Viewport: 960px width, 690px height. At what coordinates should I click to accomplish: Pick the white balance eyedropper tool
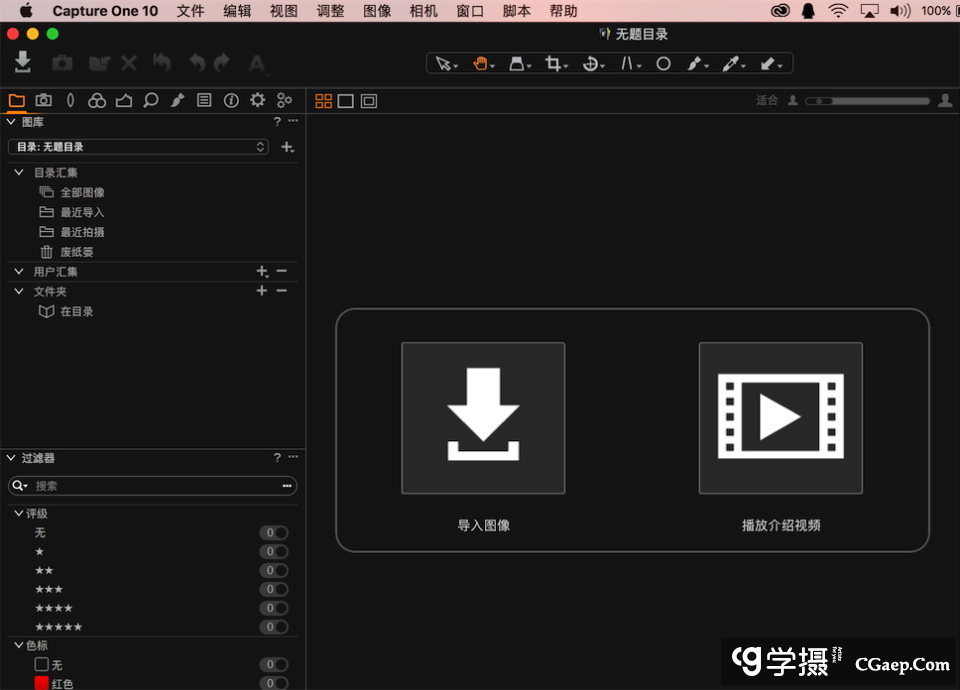(x=731, y=63)
